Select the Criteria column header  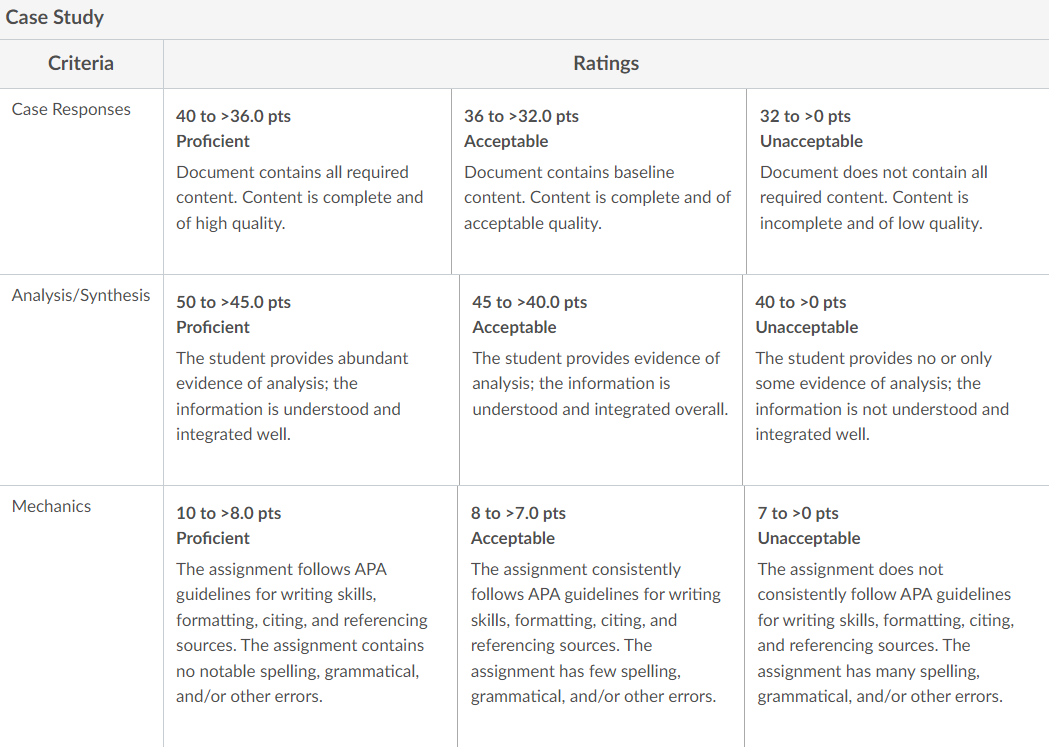(x=81, y=64)
